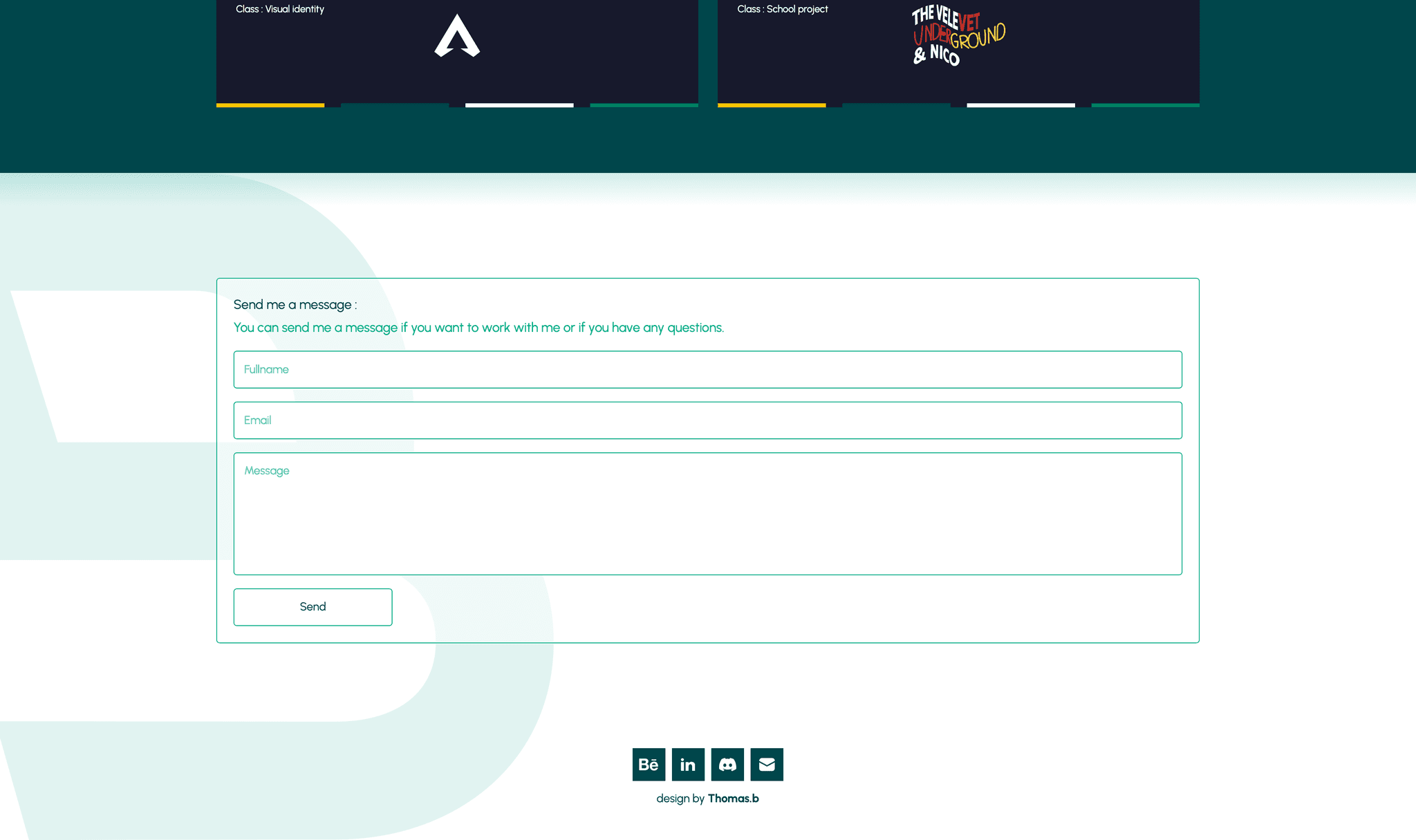This screenshot has width=1416, height=840.
Task: Open the LinkedIn profile icon
Action: 688,764
